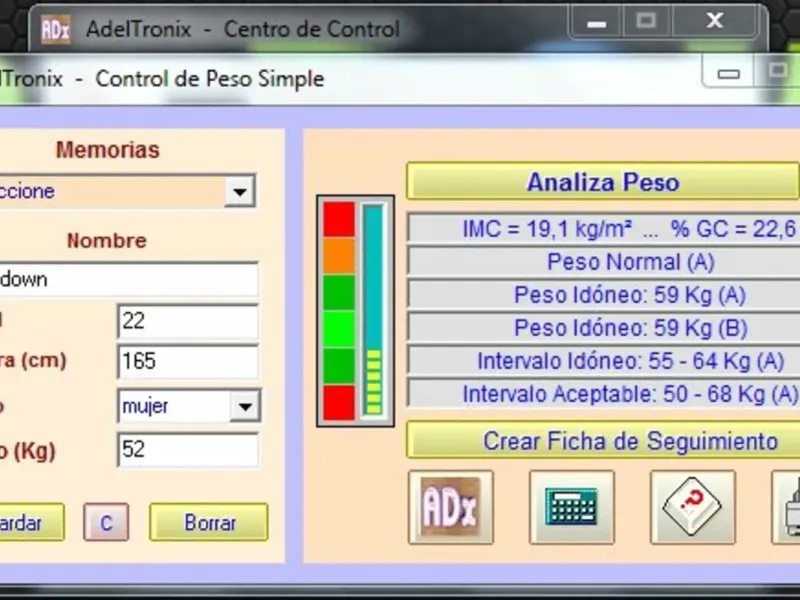Screen dimensions: 800x600
Task: Expand the mujer sex dropdown
Action: (245, 406)
